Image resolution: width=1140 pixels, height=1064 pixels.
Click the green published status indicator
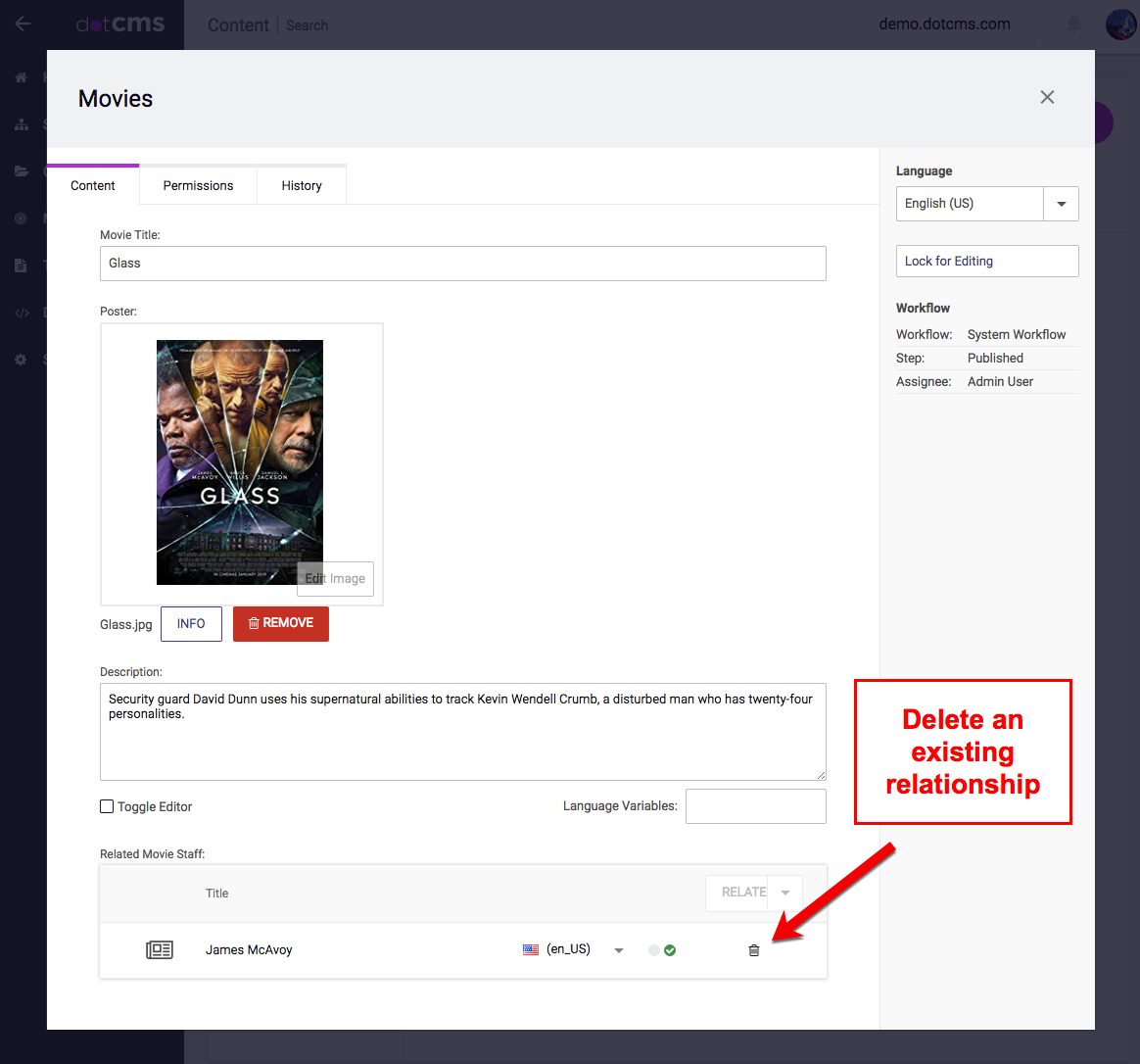click(x=670, y=950)
